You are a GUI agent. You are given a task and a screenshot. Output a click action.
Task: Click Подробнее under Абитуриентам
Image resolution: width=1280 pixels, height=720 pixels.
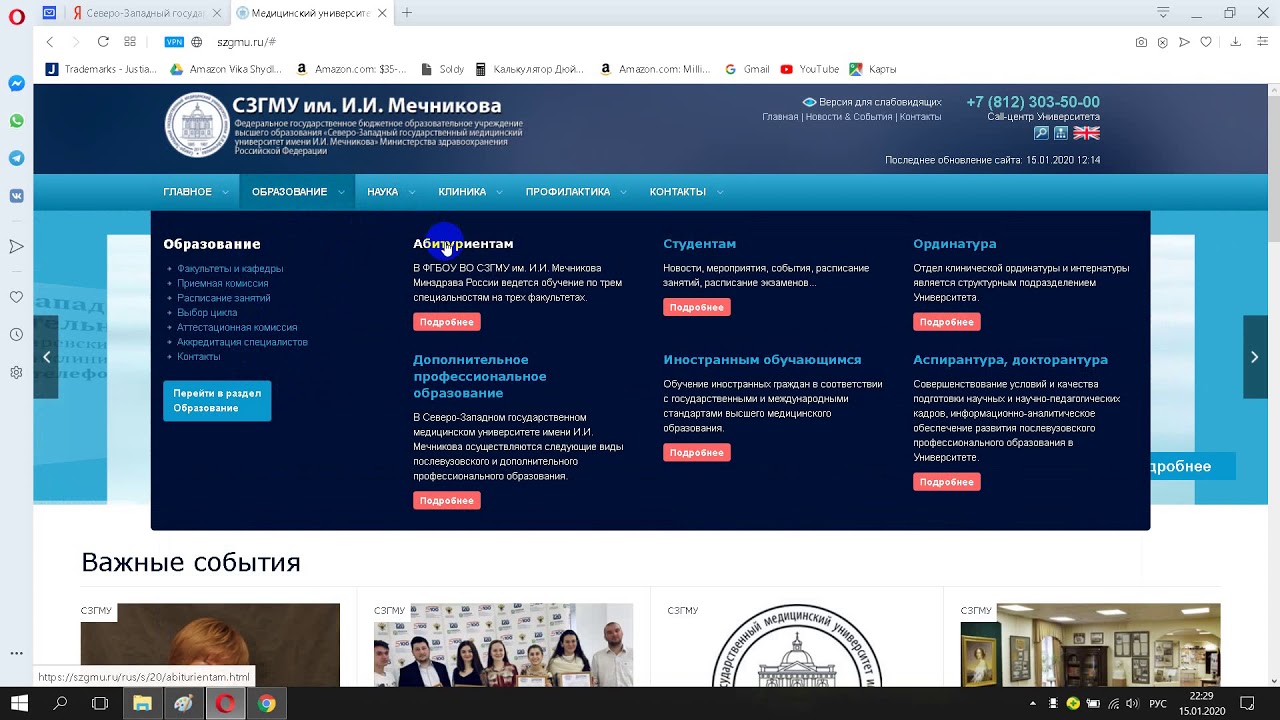click(x=447, y=322)
